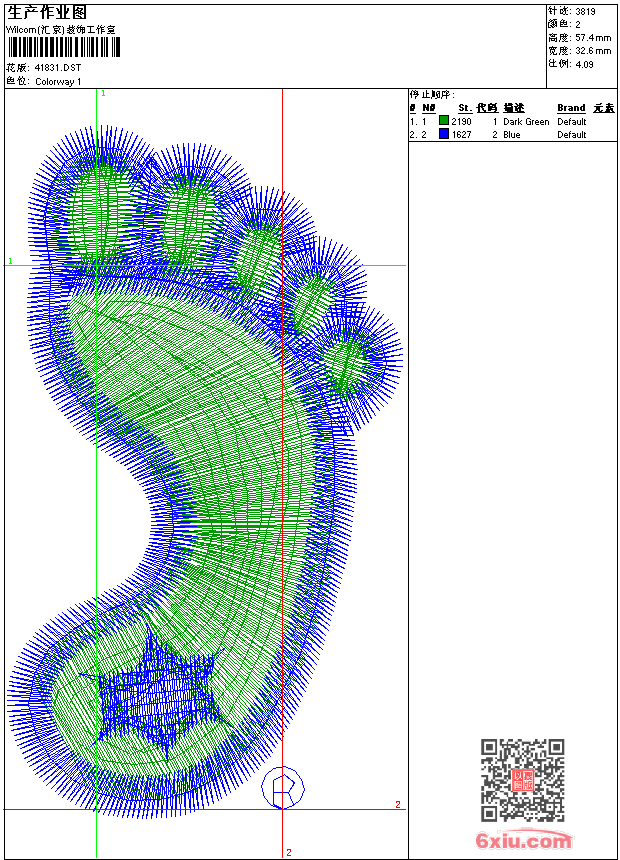Click the Blue thread color swatch
This screenshot has height=860, width=620.
pyautogui.click(x=444, y=134)
